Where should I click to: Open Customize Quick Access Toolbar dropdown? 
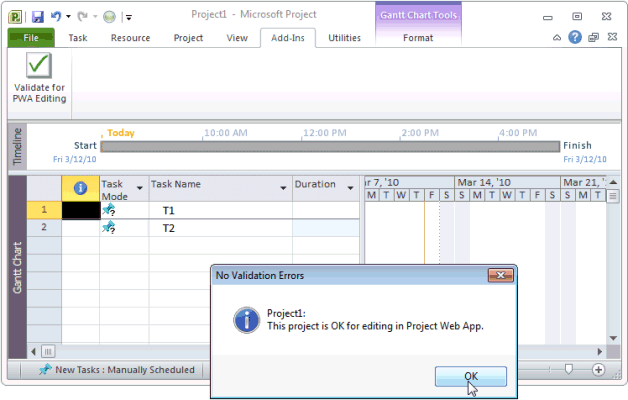tap(129, 17)
